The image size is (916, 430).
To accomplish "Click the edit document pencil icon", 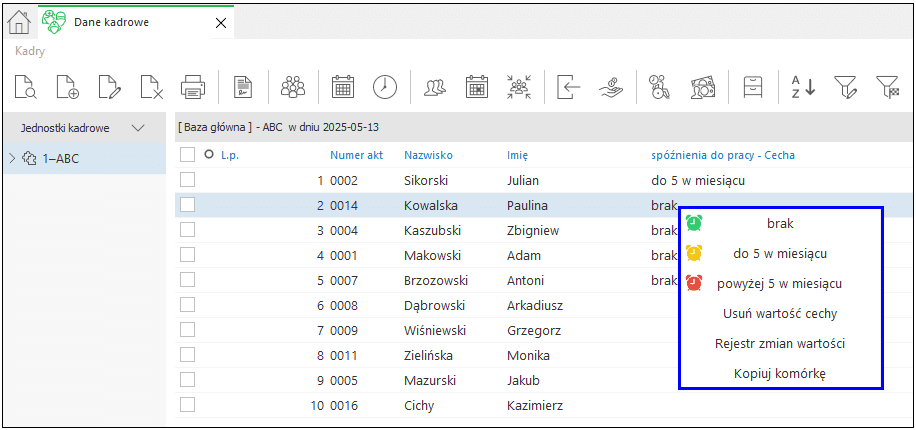I will click(x=109, y=87).
